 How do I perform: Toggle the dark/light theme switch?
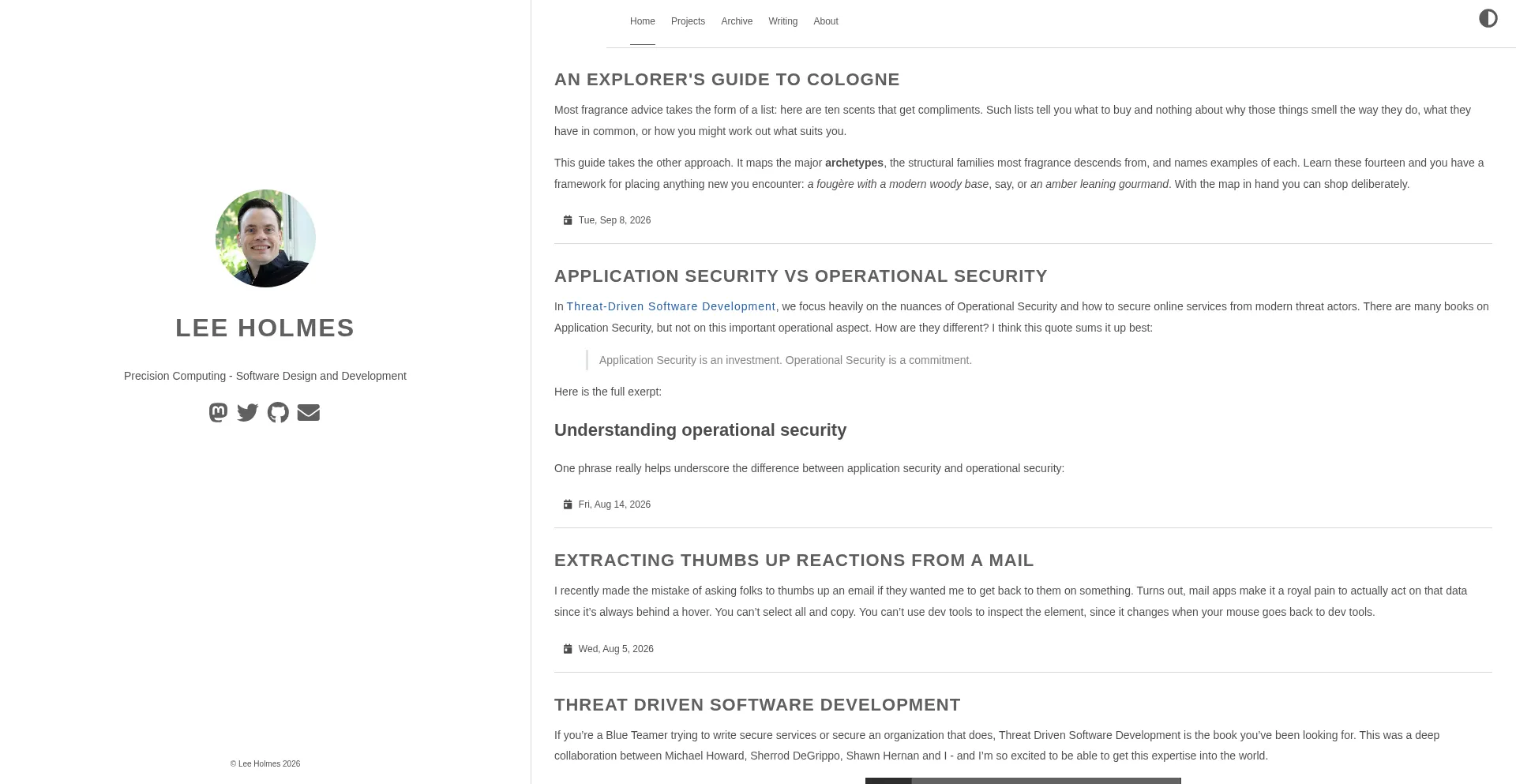(1488, 18)
